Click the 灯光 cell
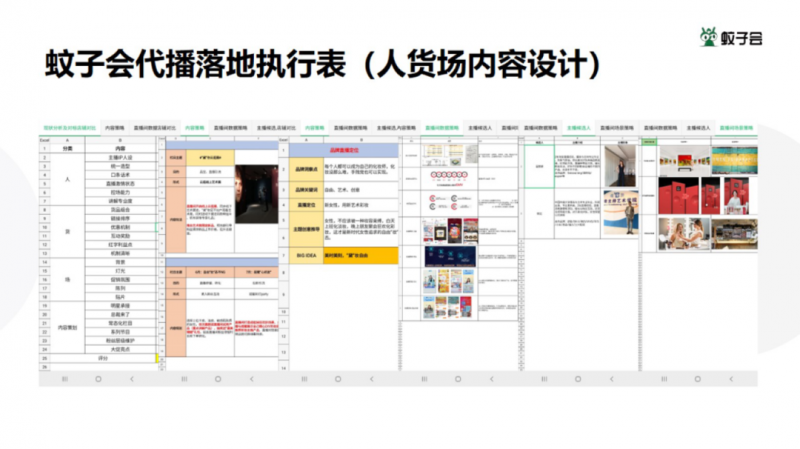Screen dimensions: 800x449 (x=120, y=270)
